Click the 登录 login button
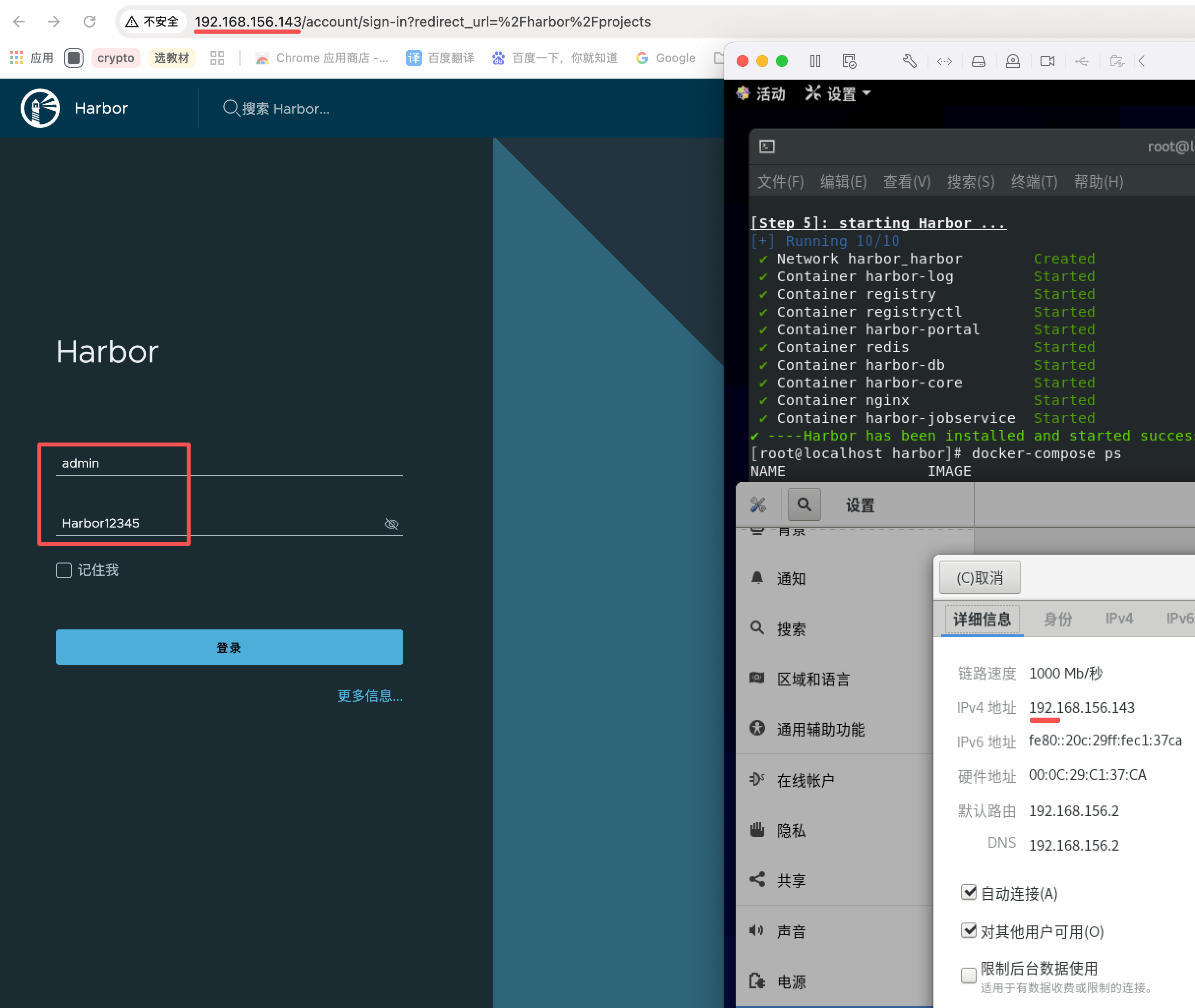The width and height of the screenshot is (1195, 1008). tap(229, 647)
